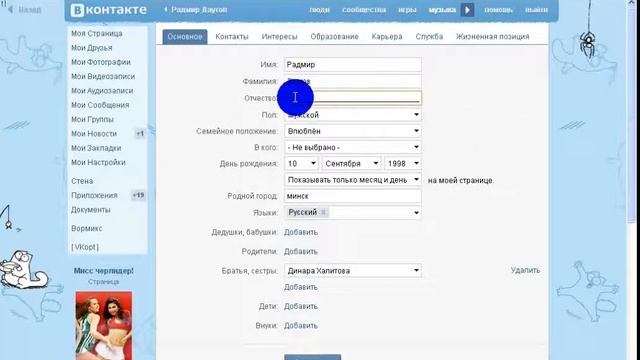Viewport: 640px width, 360px height.
Task: Add parents via Добавить link
Action: 301,251
